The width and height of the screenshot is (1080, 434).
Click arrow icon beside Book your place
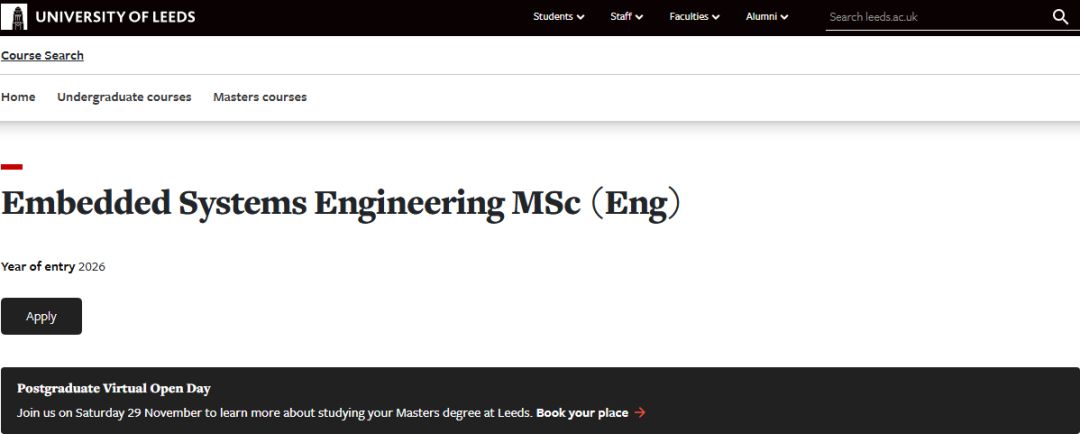click(640, 413)
